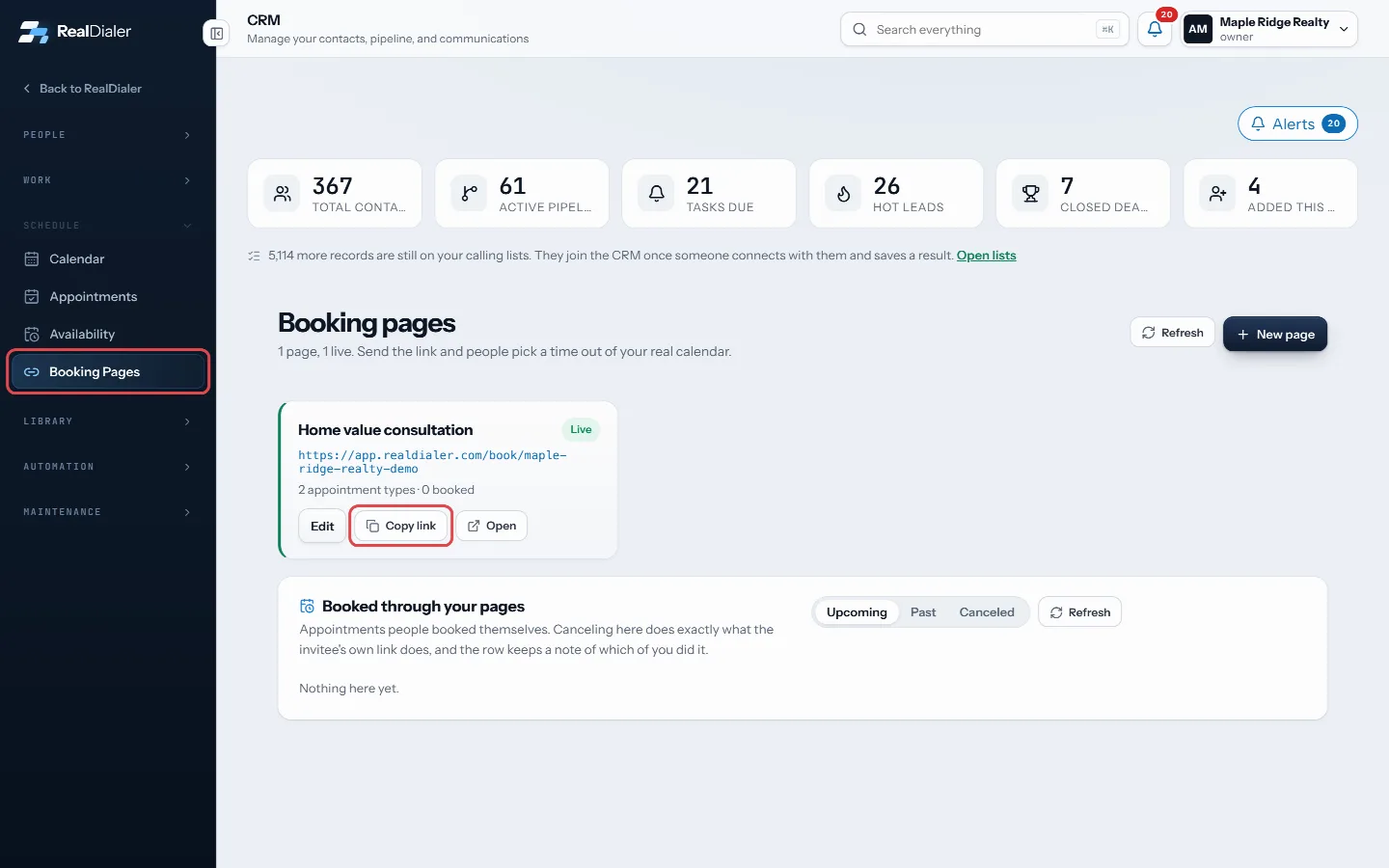
Task: Click the Added This Week person-plus icon
Action: pos(1217,194)
